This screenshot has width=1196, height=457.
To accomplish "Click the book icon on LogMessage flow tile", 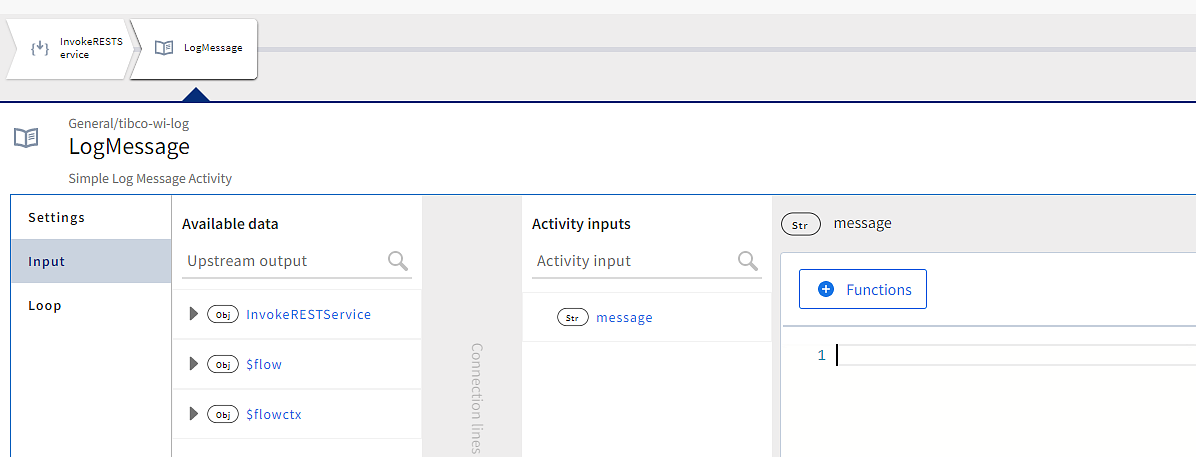I will point(164,48).
